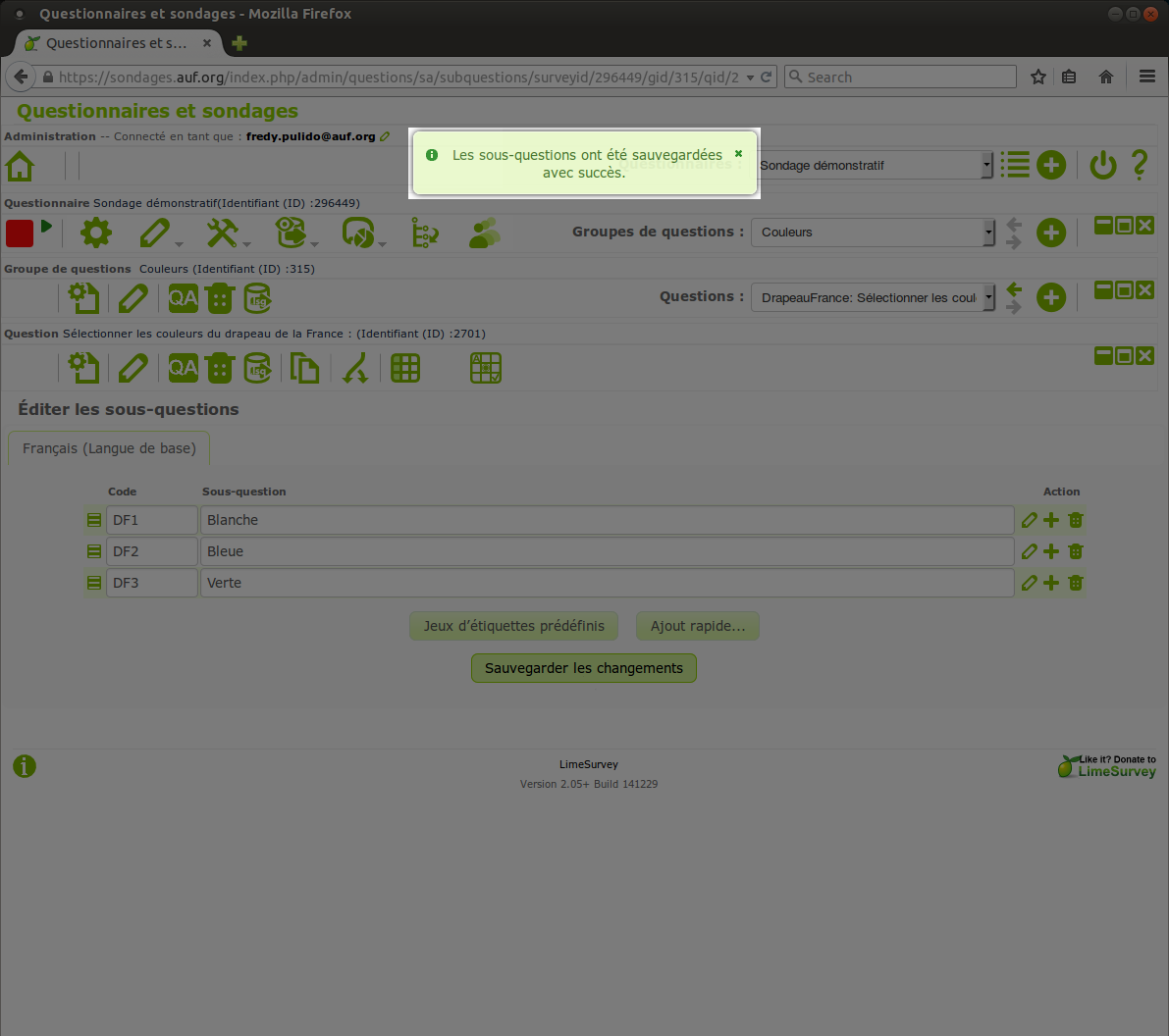Close question group toolbar panel
1169x1036 pixels.
1144,290
